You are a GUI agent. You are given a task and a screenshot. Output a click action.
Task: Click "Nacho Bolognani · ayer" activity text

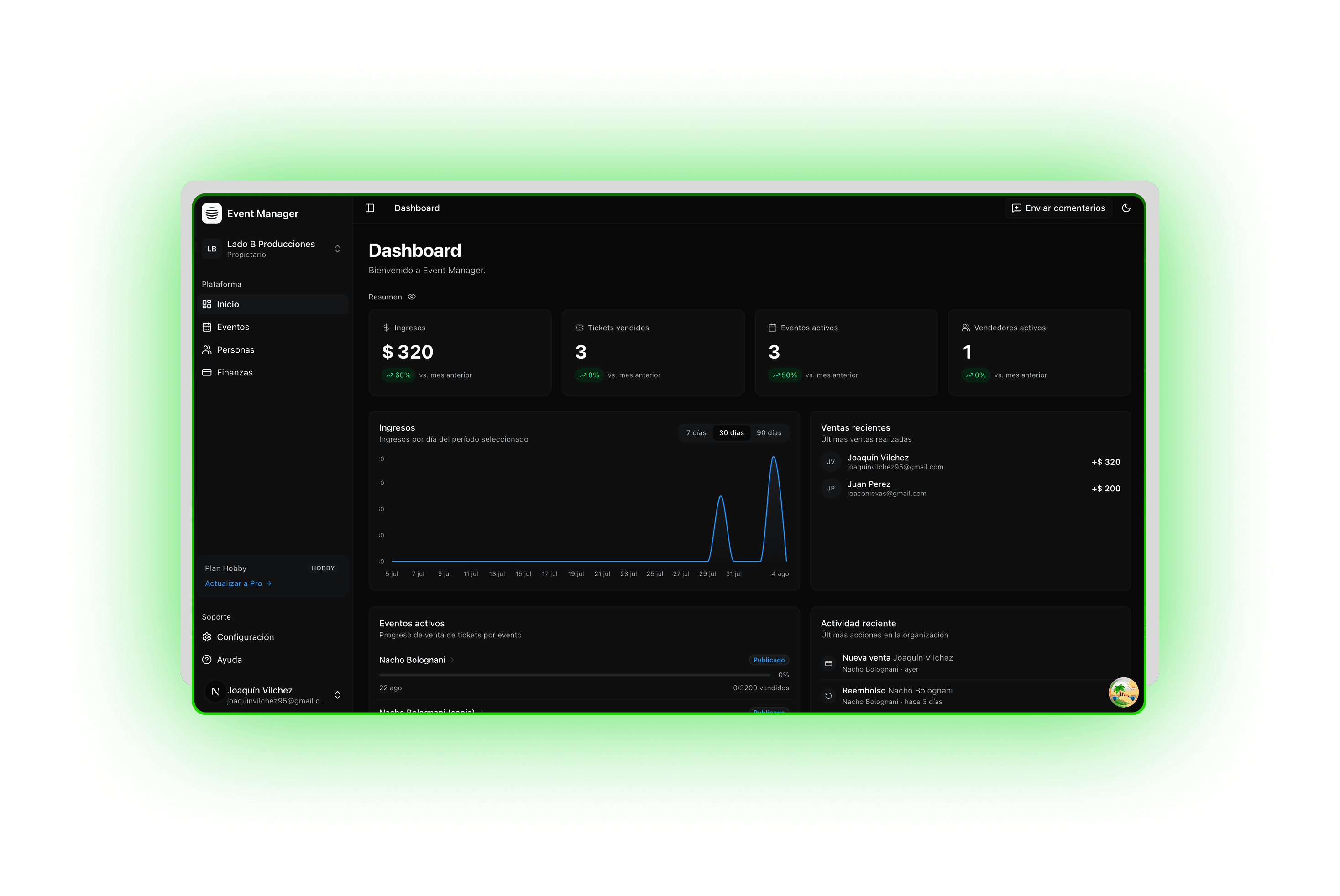coord(880,669)
